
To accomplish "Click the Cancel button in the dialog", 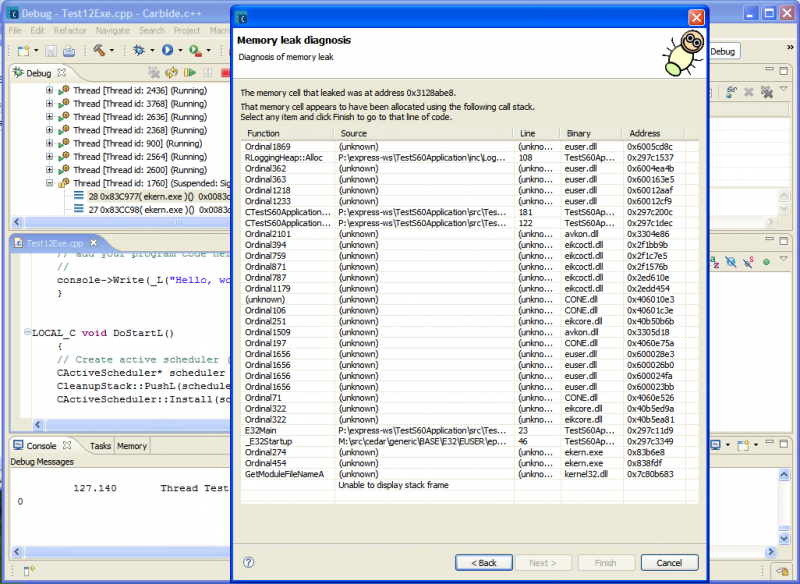I will (669, 563).
